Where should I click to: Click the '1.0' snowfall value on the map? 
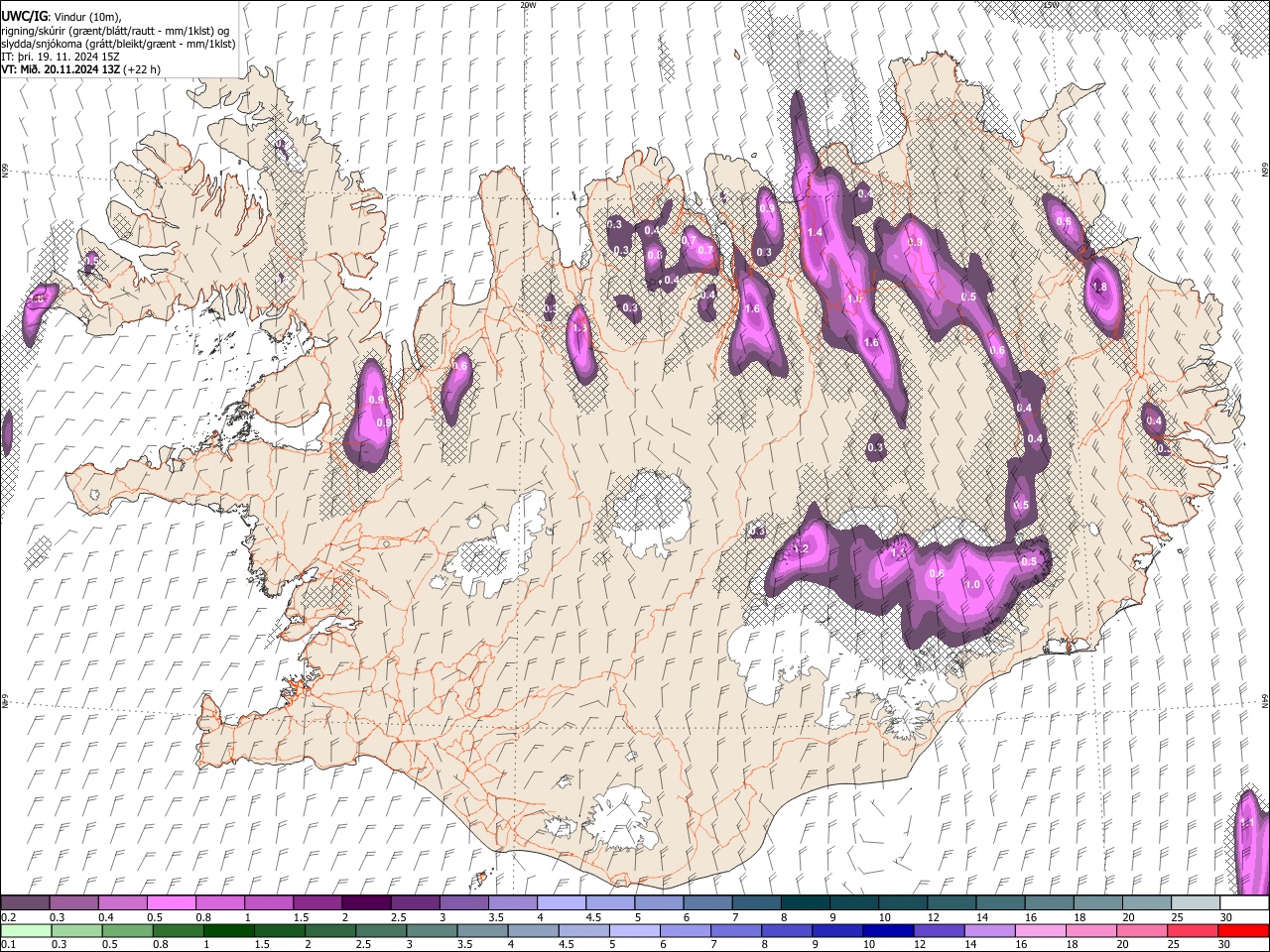[x=972, y=585]
